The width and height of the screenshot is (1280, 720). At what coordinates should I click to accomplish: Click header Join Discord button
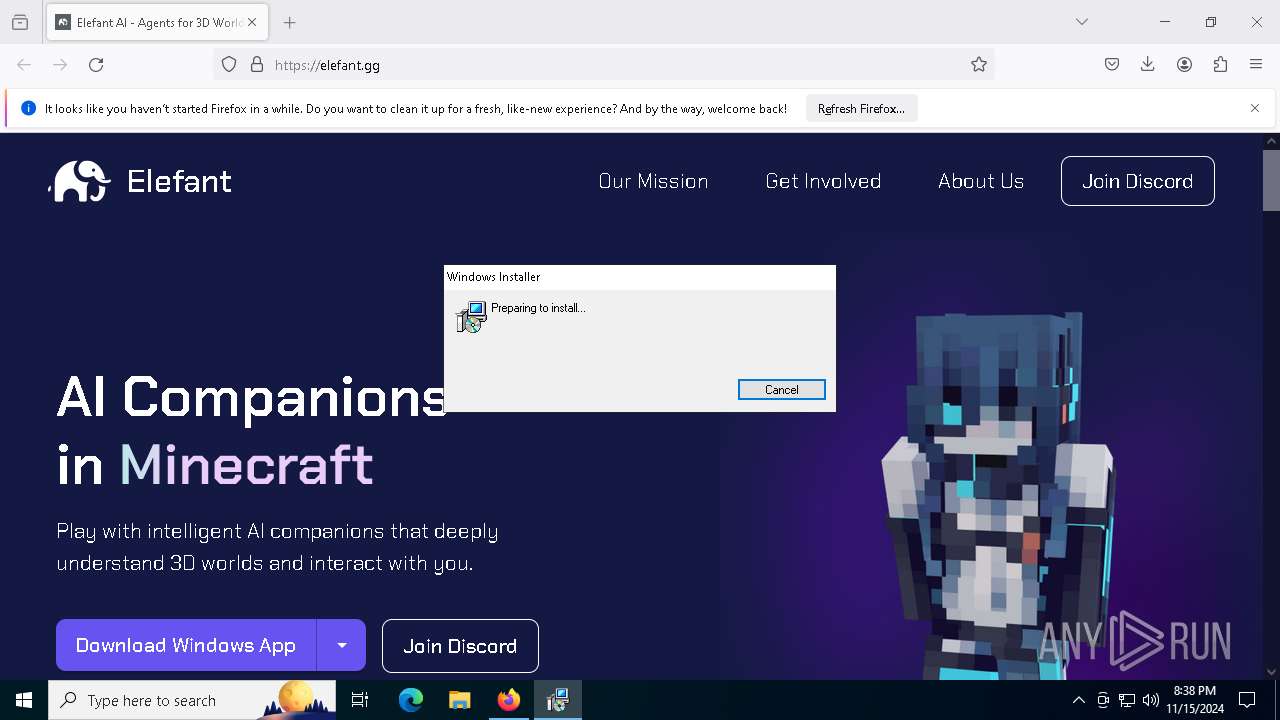pyautogui.click(x=1138, y=181)
